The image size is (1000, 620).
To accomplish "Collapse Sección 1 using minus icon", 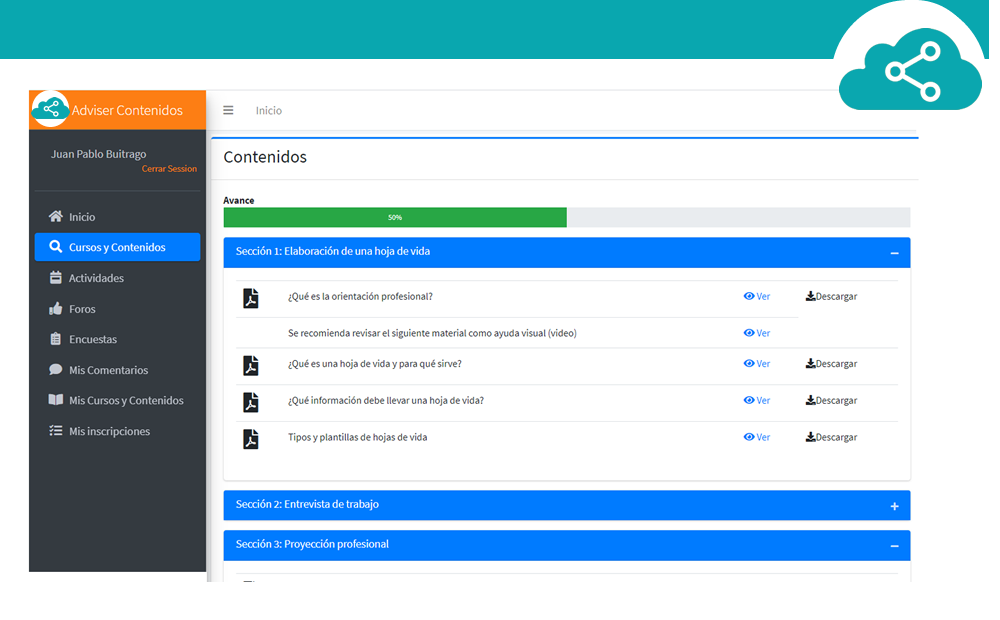I will tap(894, 253).
